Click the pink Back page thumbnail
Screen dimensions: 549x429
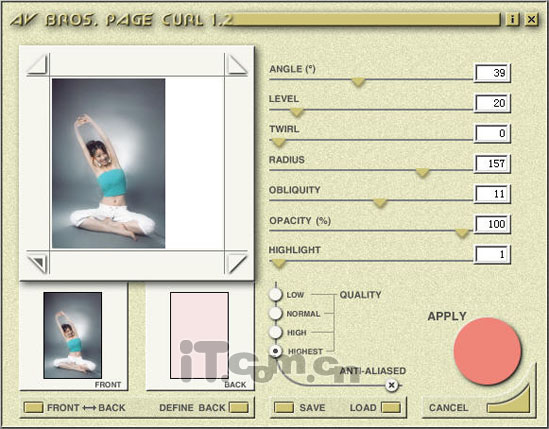tap(200, 335)
